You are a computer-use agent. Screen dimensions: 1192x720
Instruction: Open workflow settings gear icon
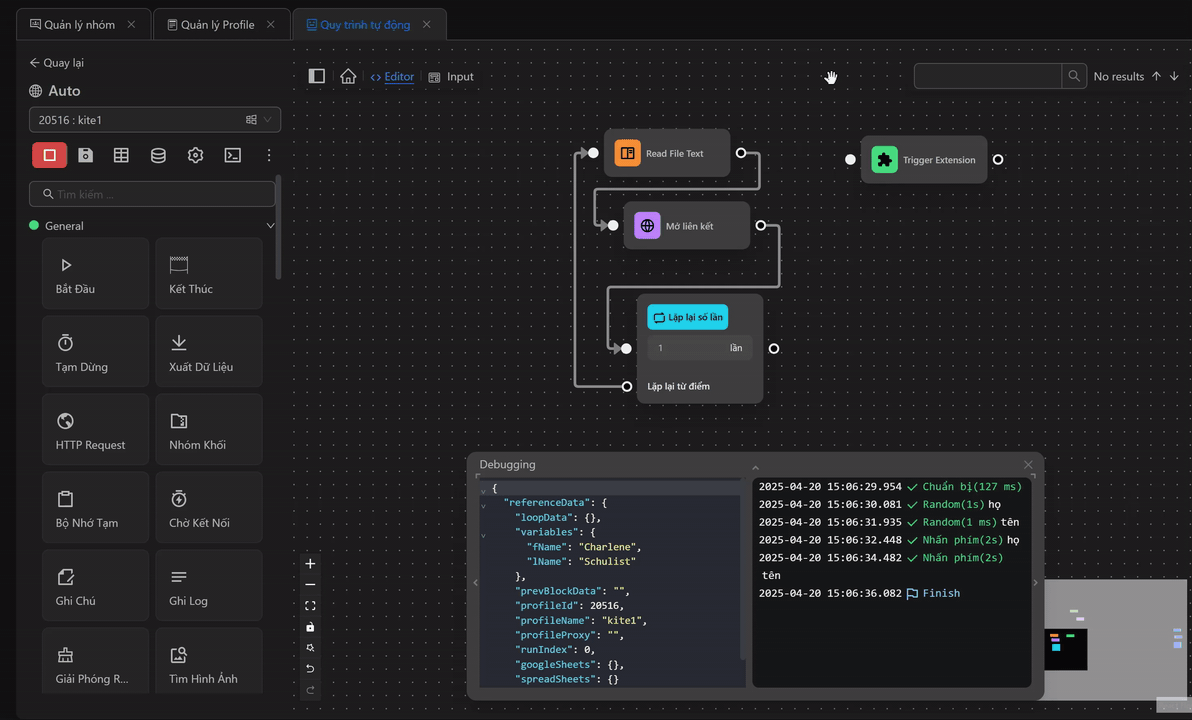pos(195,155)
